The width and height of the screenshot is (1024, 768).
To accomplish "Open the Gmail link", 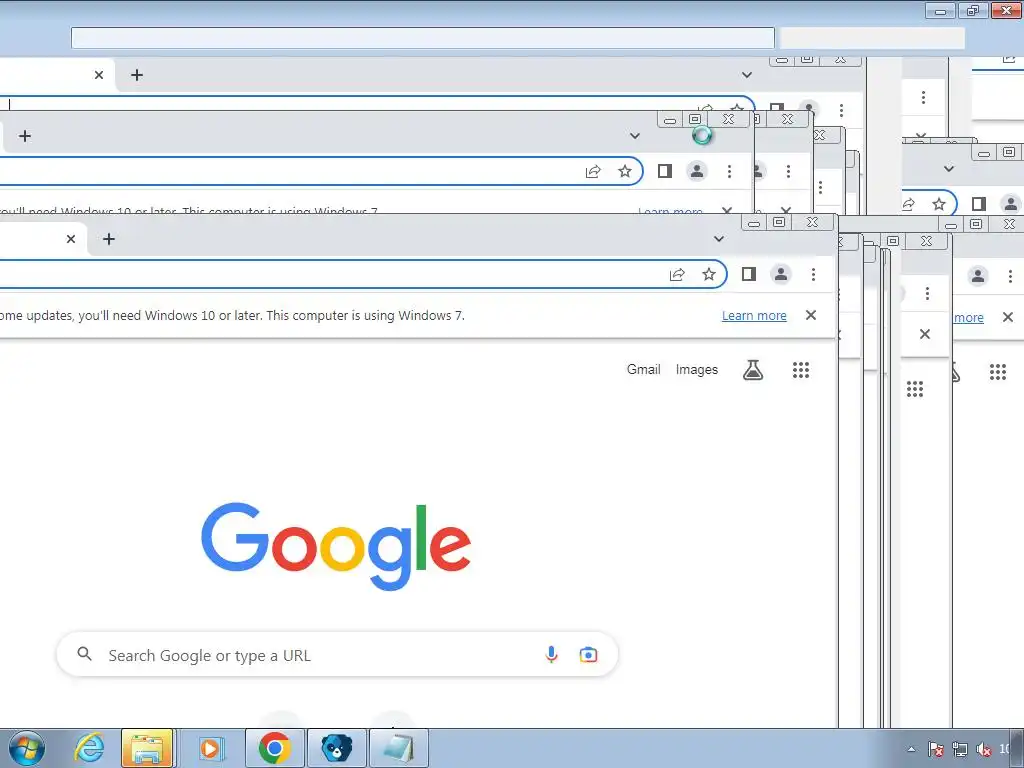I will pyautogui.click(x=643, y=369).
